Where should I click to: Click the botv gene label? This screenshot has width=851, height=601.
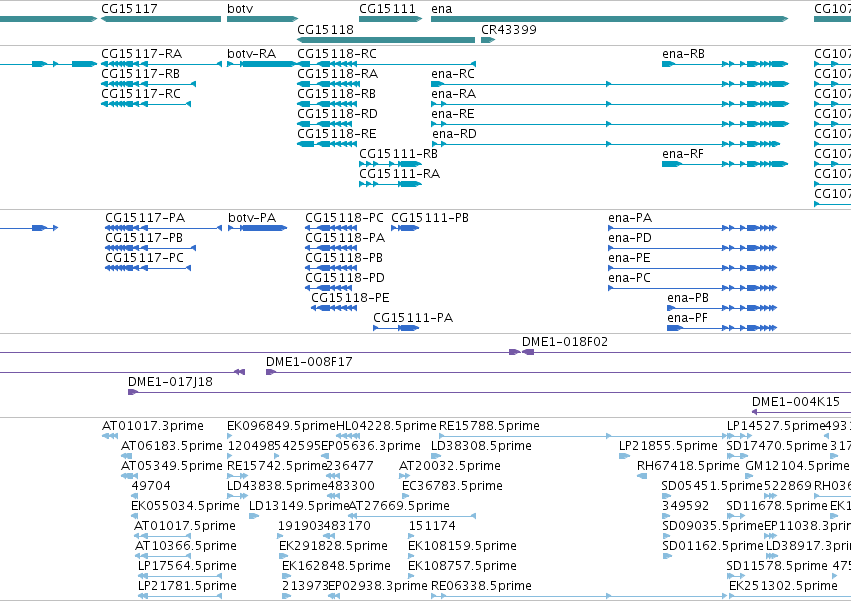pyautogui.click(x=240, y=9)
